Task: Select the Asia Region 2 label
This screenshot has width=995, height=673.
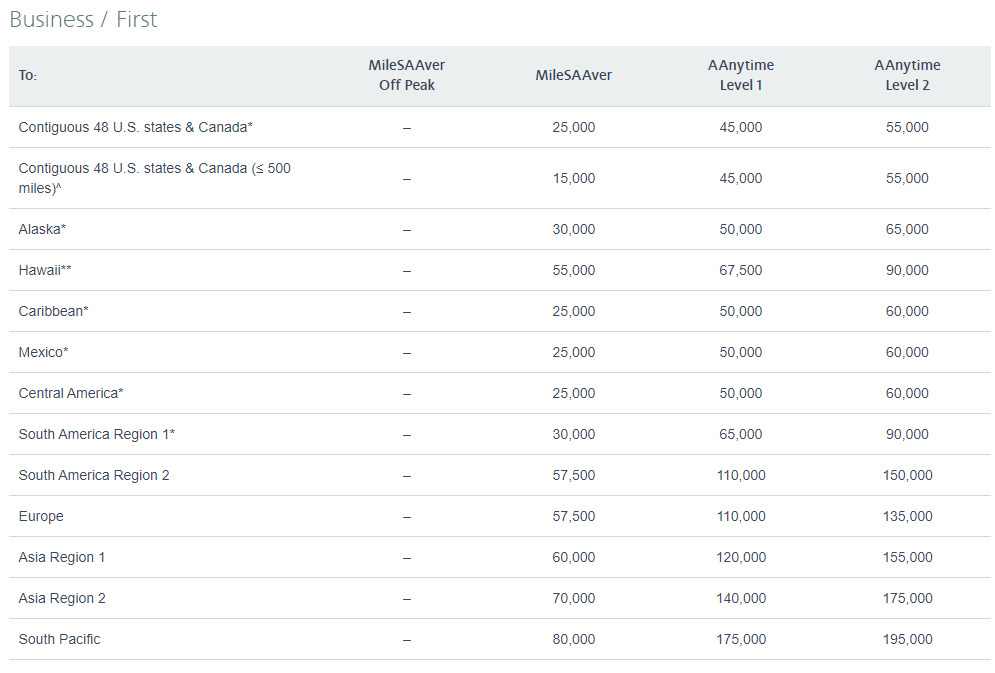Action: pos(62,598)
